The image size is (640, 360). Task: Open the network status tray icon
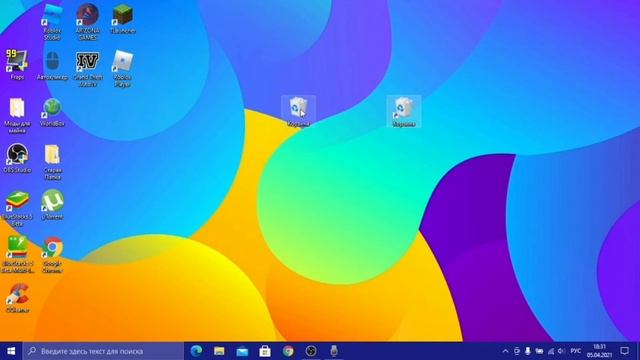[x=551, y=351]
